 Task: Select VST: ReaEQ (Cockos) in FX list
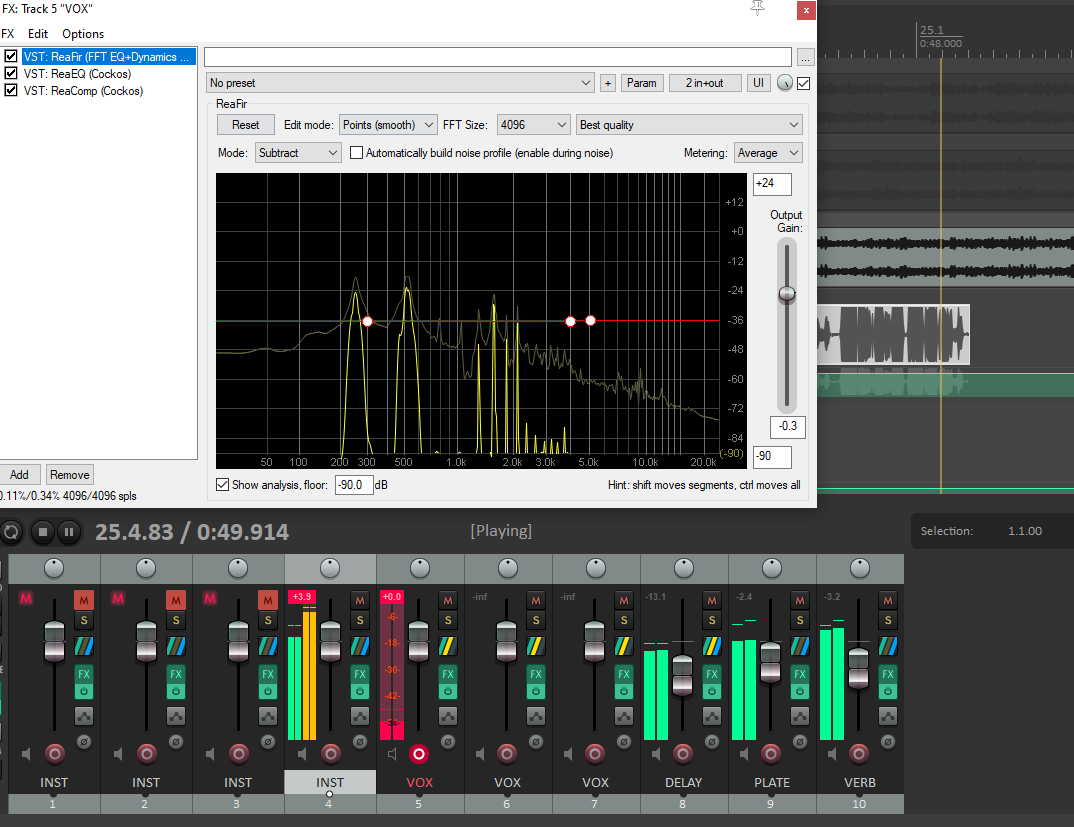pyautogui.click(x=77, y=73)
